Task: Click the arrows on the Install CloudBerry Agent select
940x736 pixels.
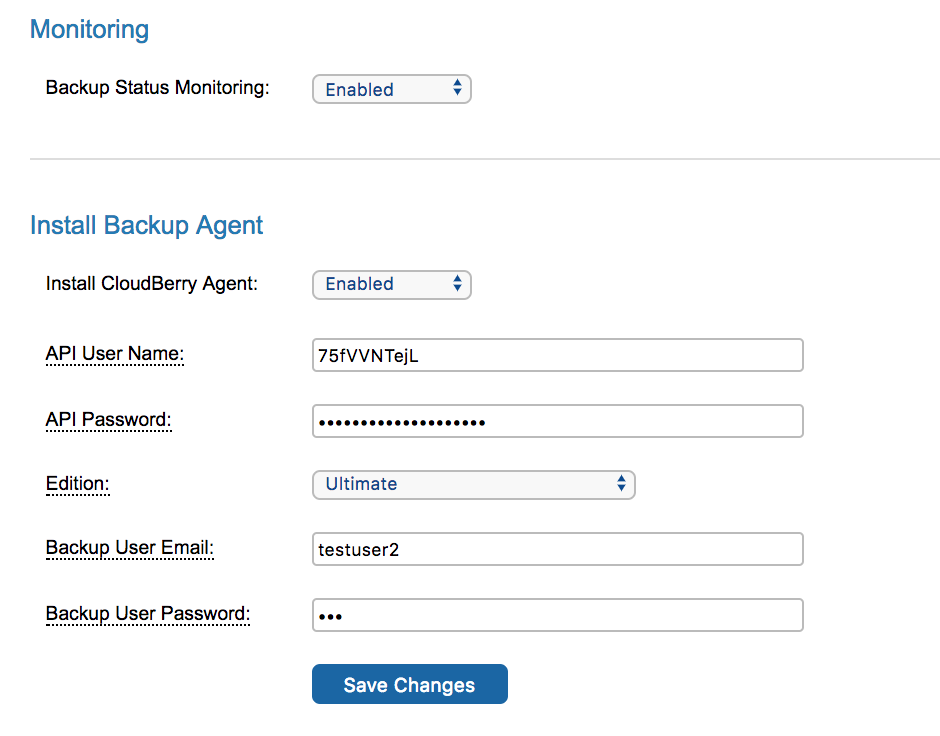Action: click(457, 283)
